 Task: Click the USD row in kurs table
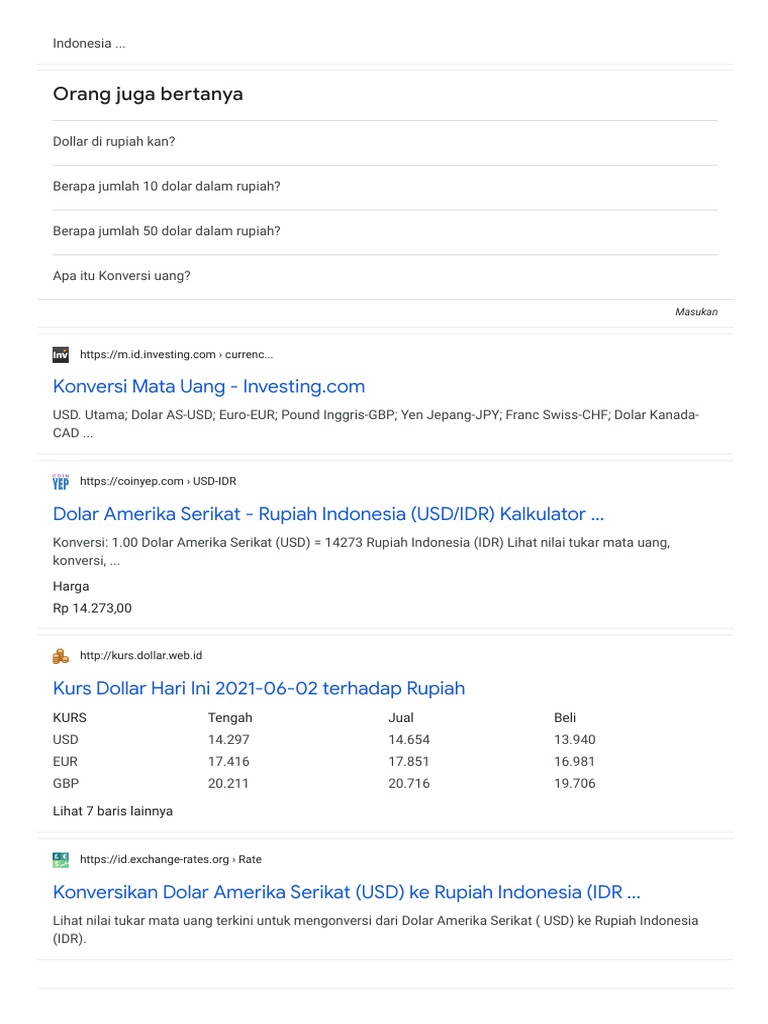coord(66,740)
